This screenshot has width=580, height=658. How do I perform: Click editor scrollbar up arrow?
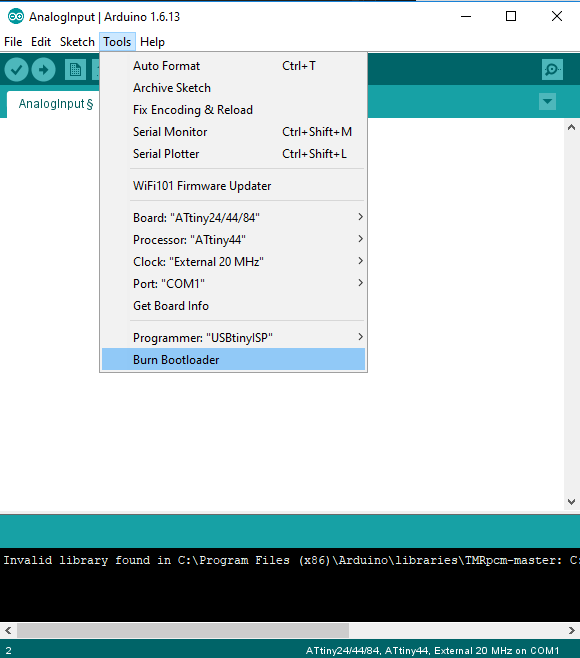pos(571,128)
